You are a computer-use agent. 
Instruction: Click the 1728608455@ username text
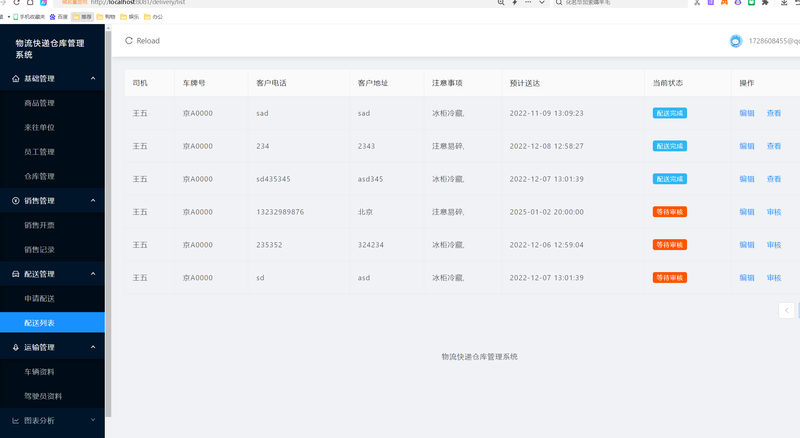point(774,41)
